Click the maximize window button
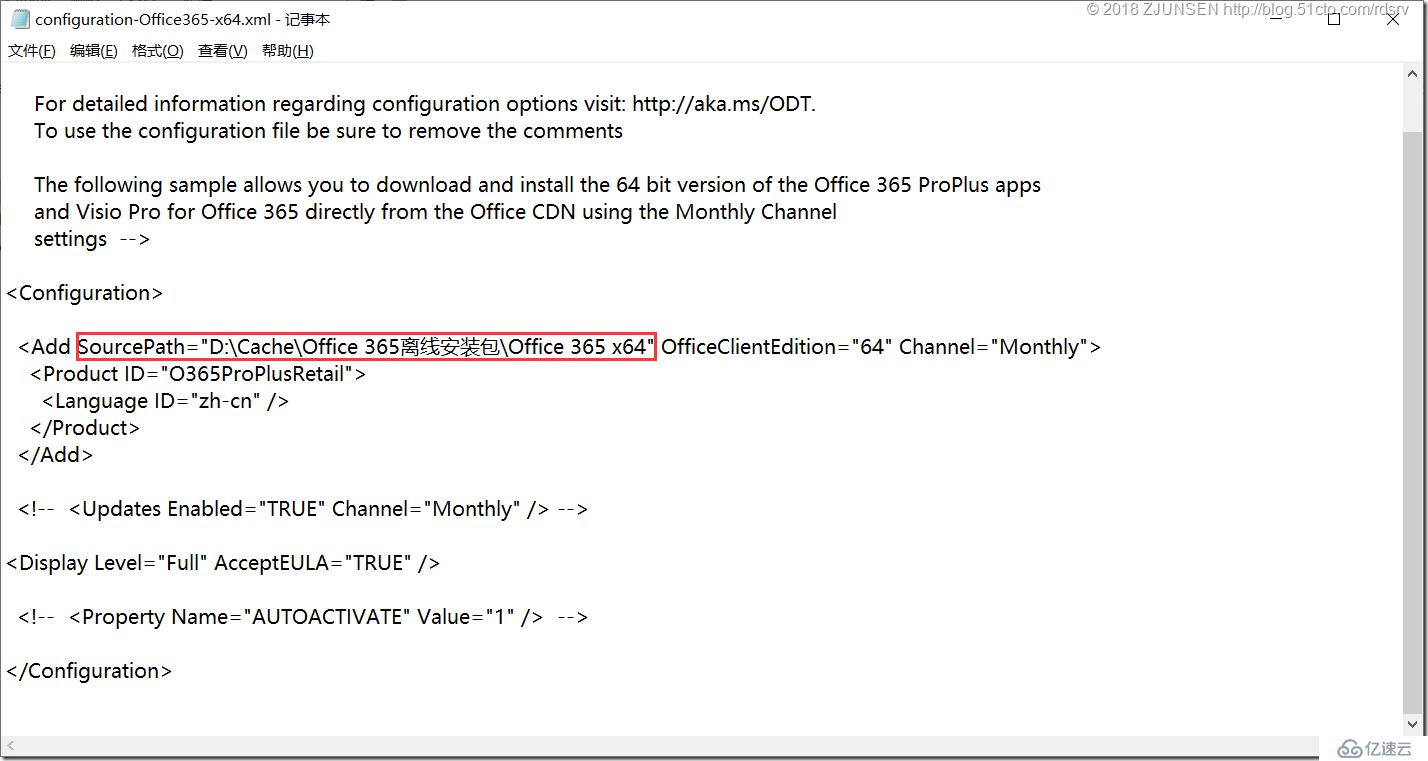Image resolution: width=1428 pixels, height=761 pixels. coord(1334,19)
